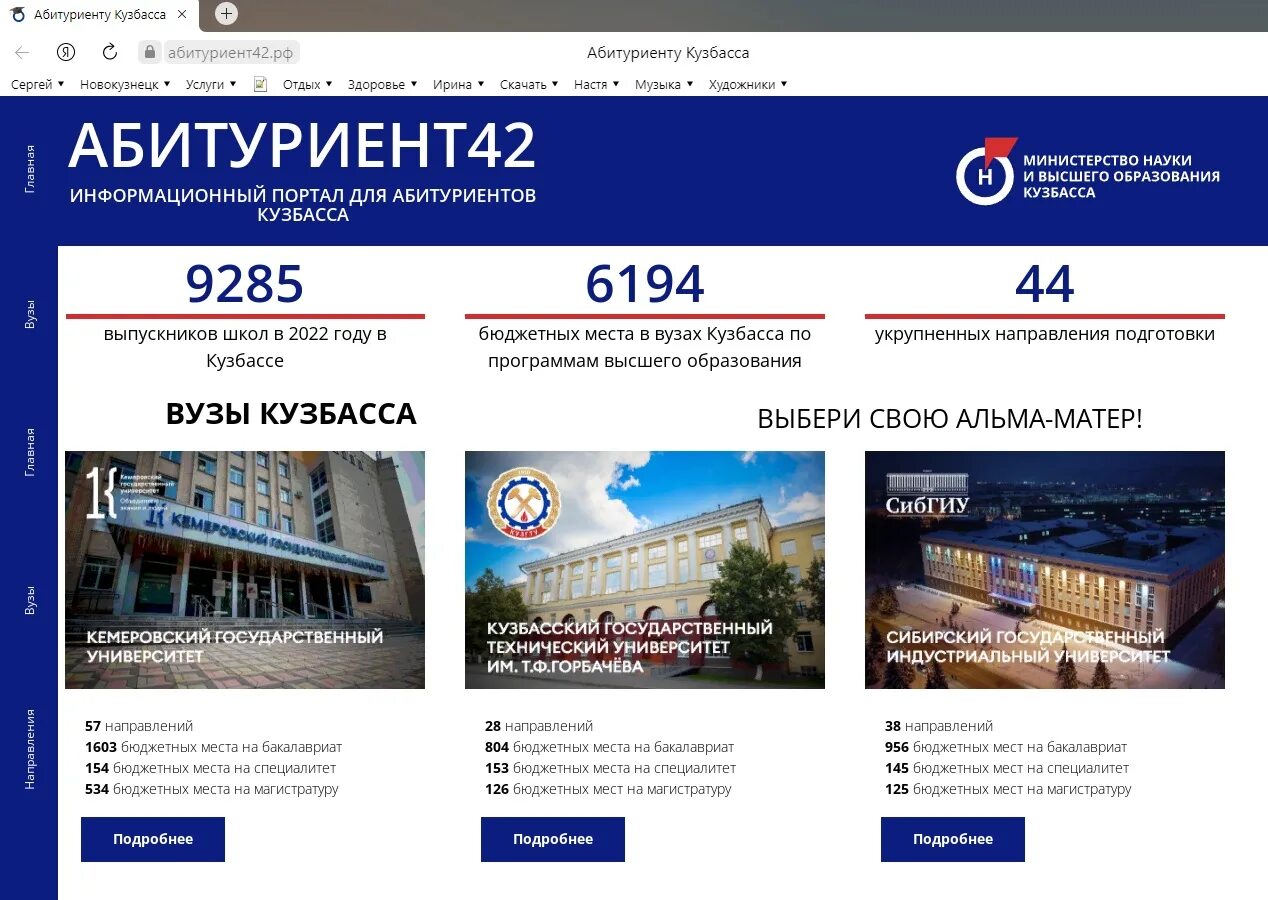
Task: Click the 6194 budget places number
Action: click(x=645, y=284)
